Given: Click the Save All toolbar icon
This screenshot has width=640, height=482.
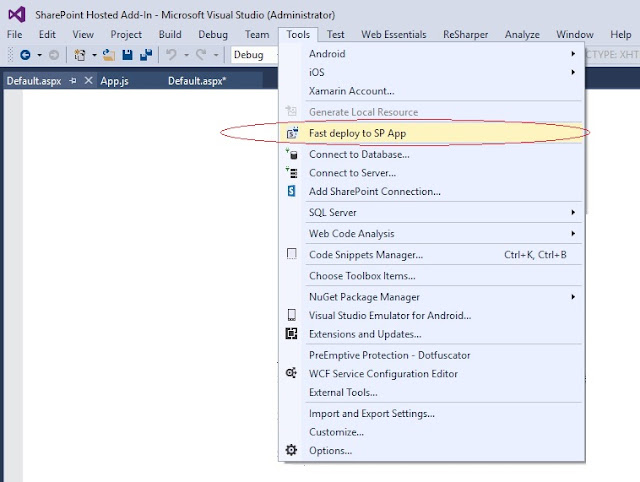Looking at the screenshot, I should point(146,55).
